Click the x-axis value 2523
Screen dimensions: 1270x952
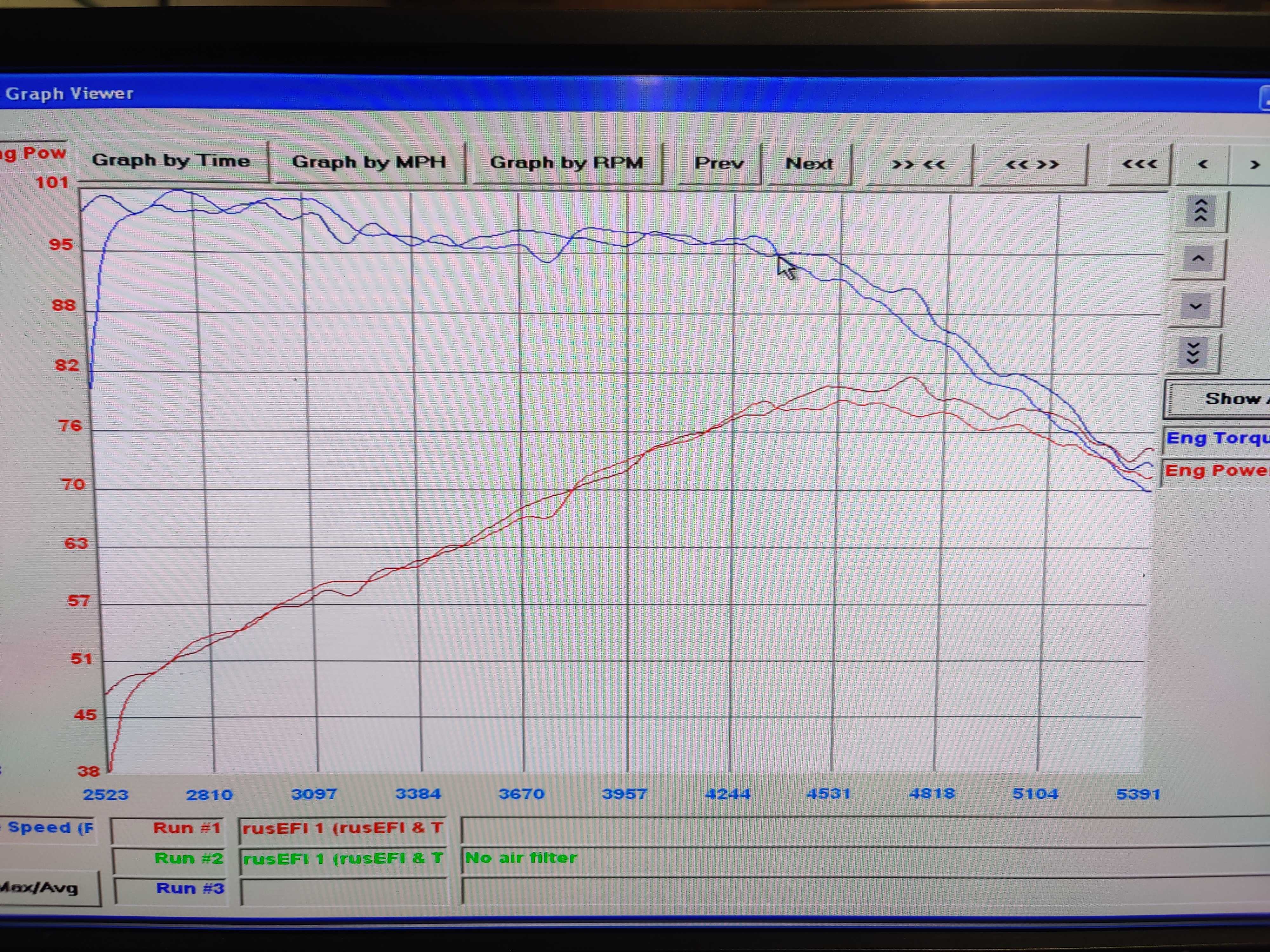[106, 795]
